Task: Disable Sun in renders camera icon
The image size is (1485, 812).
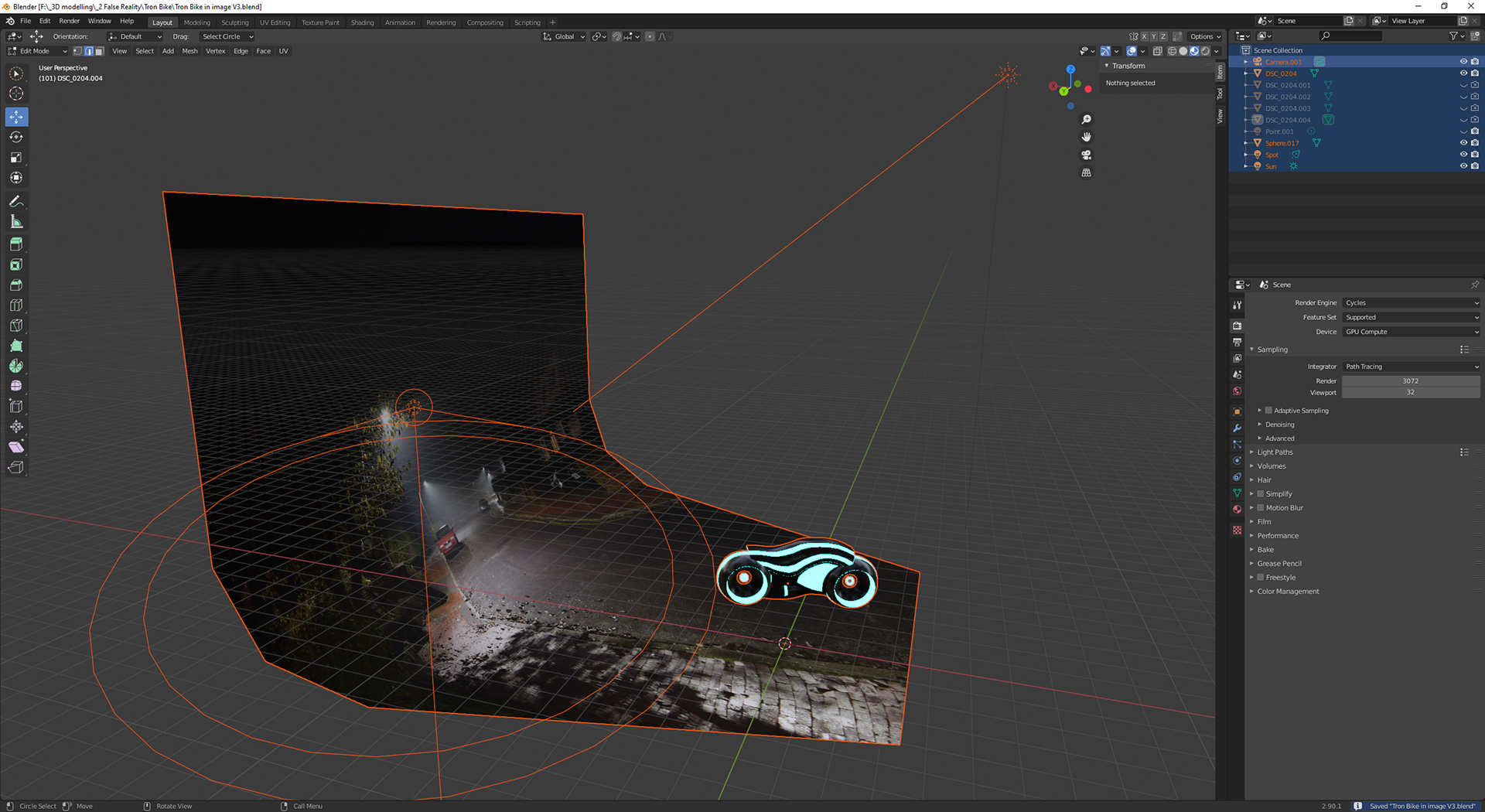Action: [x=1475, y=166]
